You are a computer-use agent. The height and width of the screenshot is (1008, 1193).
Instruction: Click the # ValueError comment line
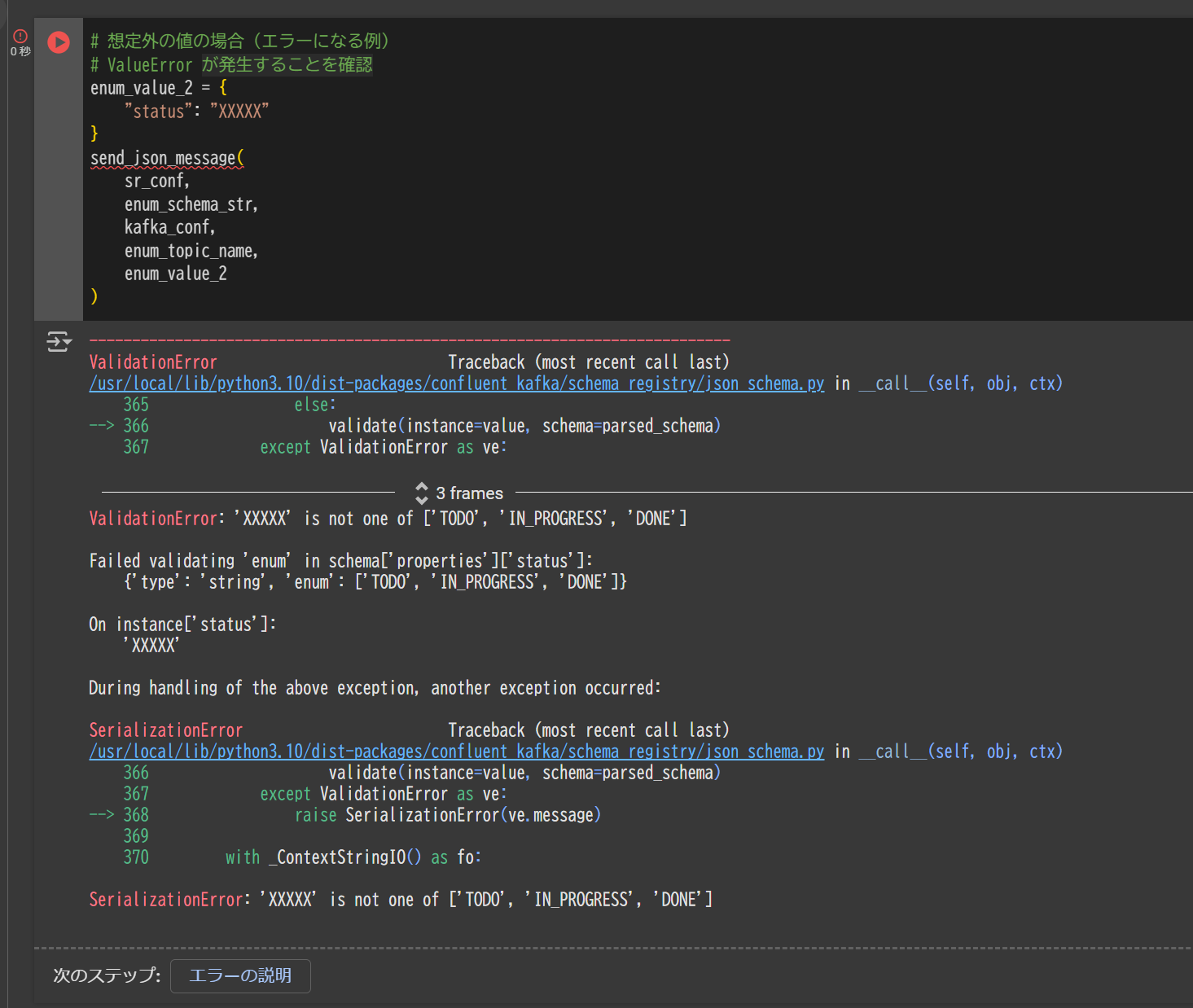pyautogui.click(x=231, y=64)
